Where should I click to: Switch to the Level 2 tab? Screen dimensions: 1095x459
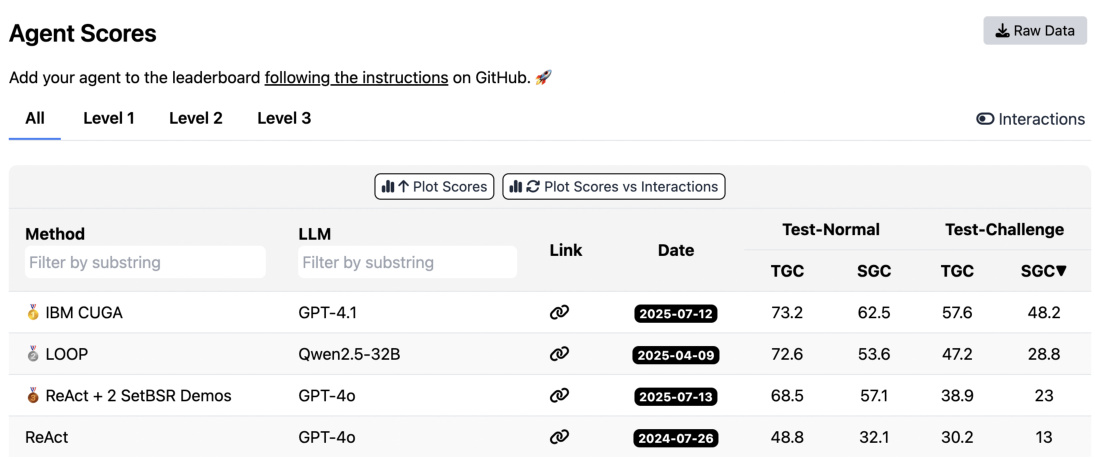[196, 118]
